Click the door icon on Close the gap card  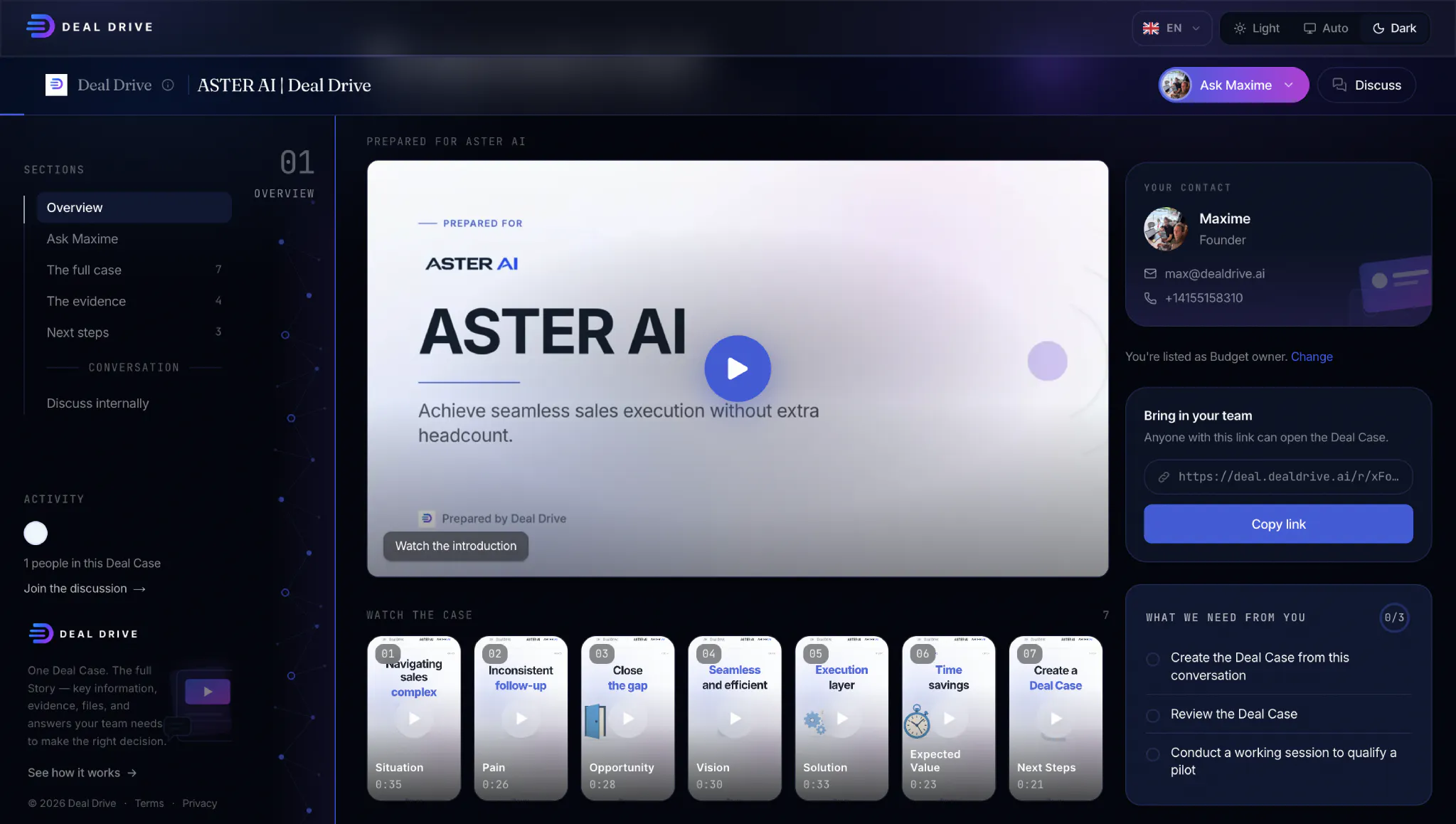[x=595, y=722]
